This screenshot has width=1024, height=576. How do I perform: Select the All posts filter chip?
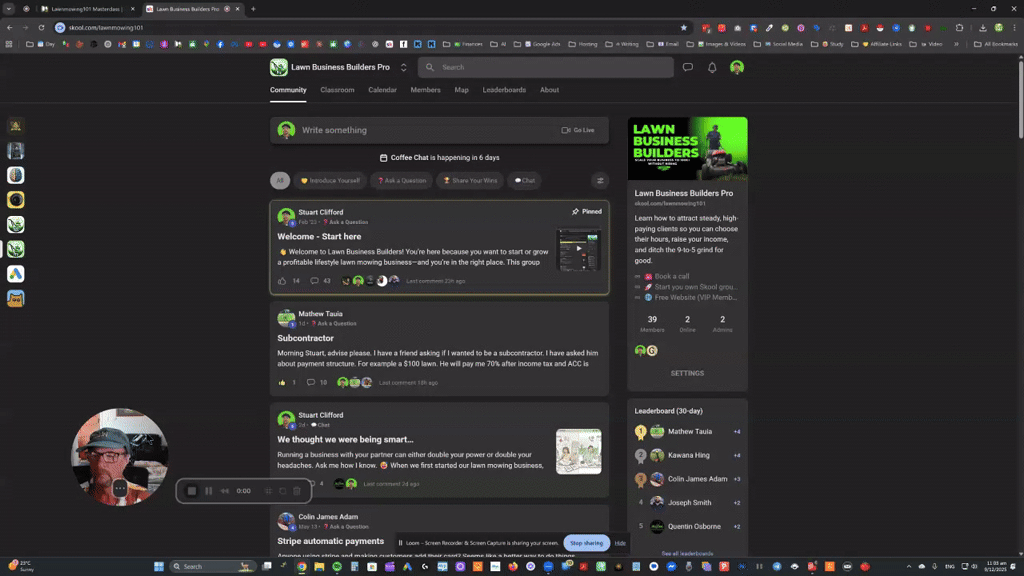(280, 181)
